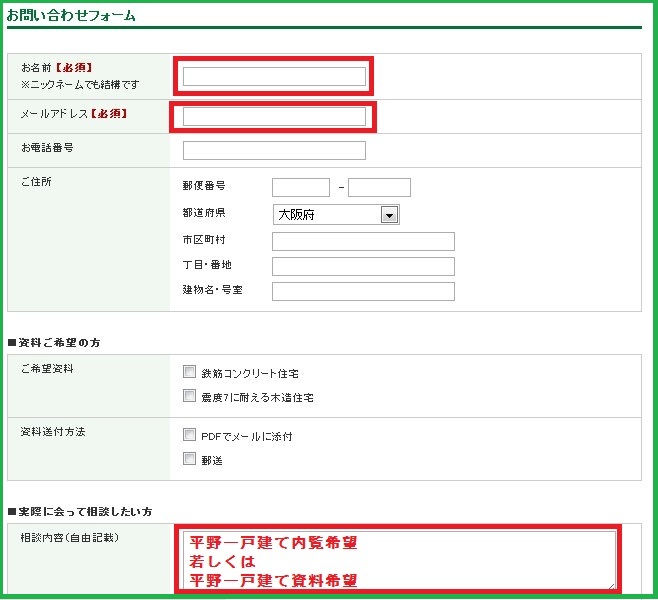Viewport: 658px width, 600px height.
Task: Click the 資料送付方法 row label
Action: pyautogui.click(x=53, y=432)
